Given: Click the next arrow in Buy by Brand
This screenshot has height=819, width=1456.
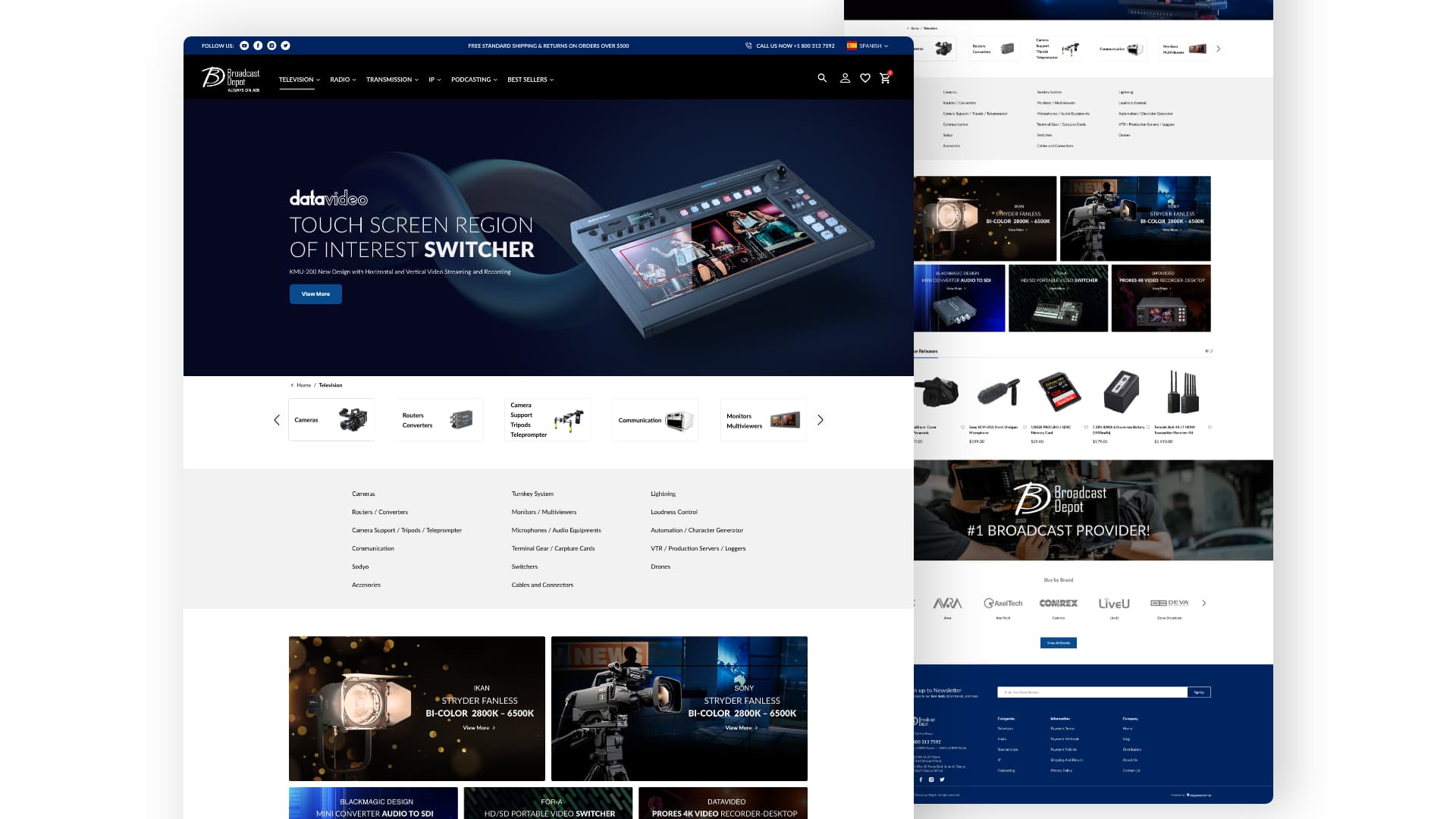Looking at the screenshot, I should 1204,604.
